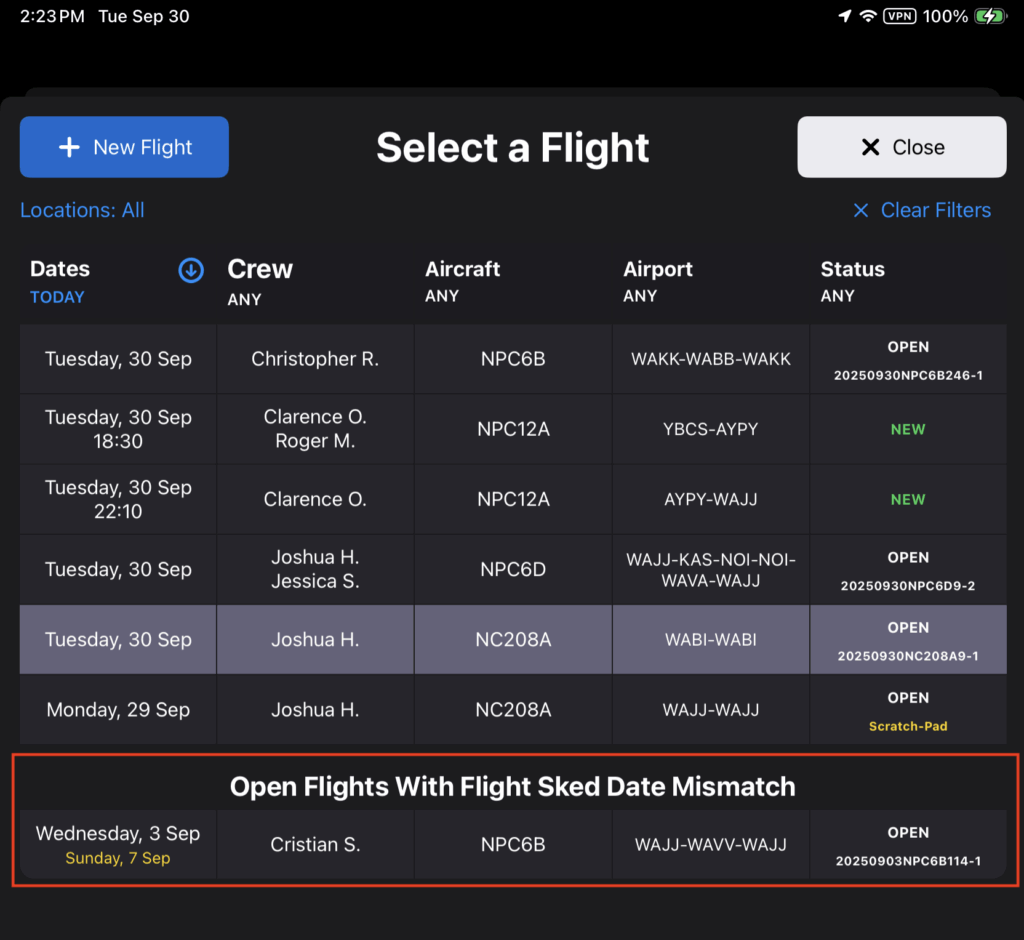
Task: Open the Locations: All filter
Action: tap(82, 211)
